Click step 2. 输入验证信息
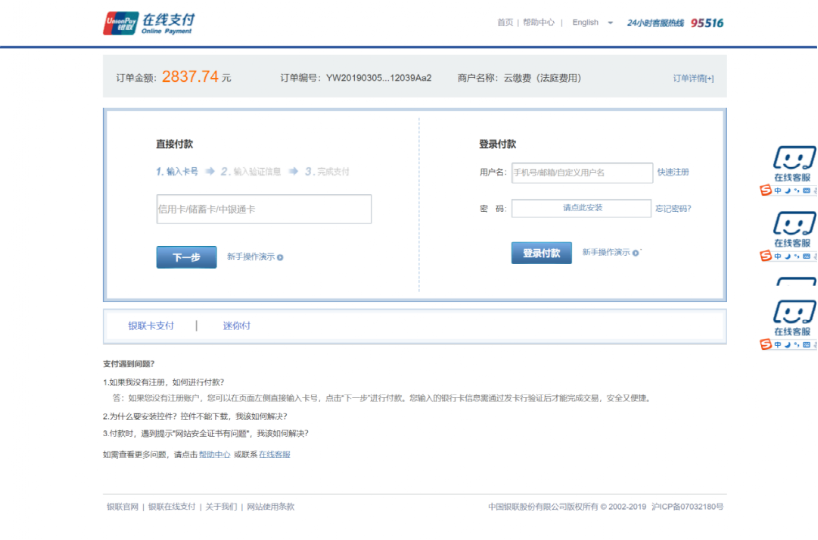Image resolution: width=818 pixels, height=540 pixels. (250, 171)
